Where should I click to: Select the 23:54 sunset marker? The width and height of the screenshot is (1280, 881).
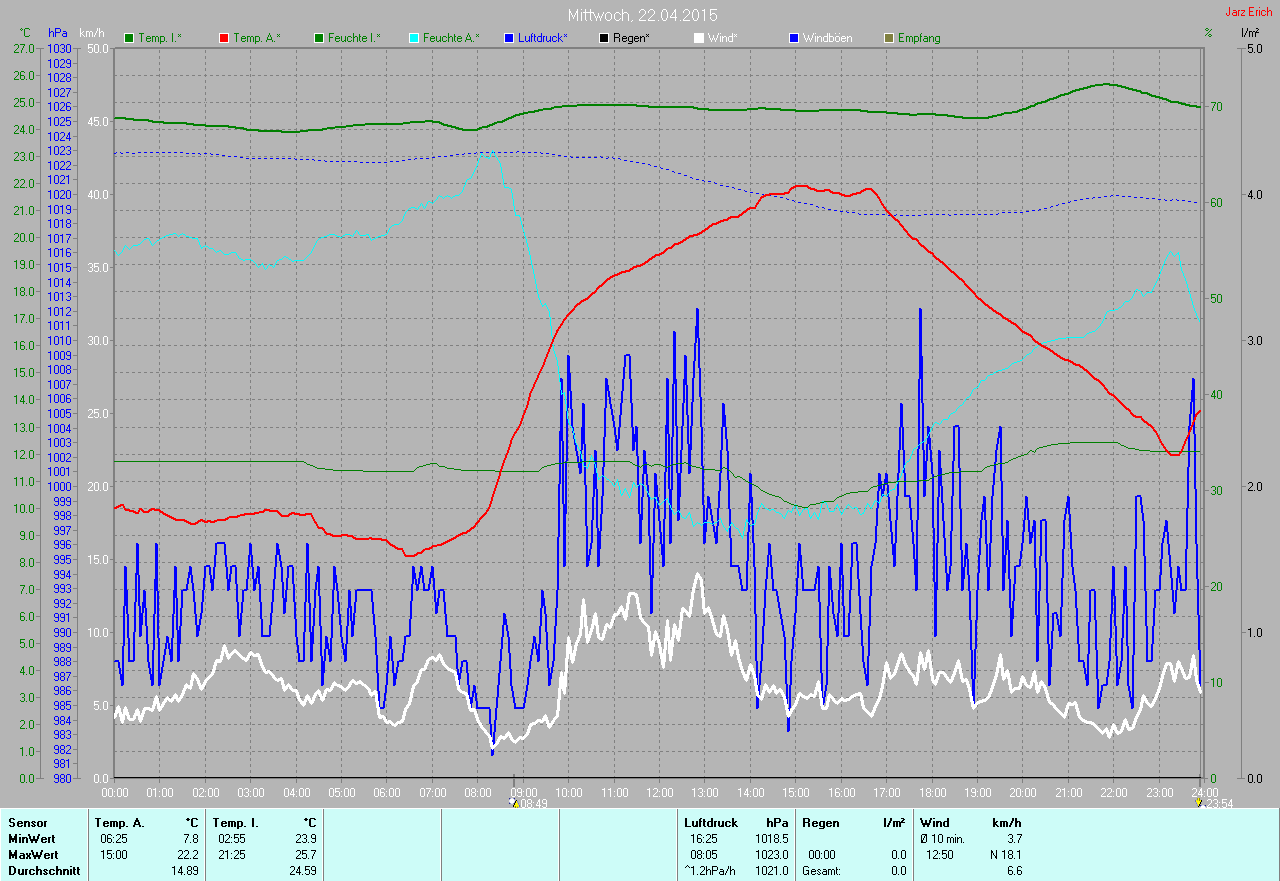click(1218, 803)
